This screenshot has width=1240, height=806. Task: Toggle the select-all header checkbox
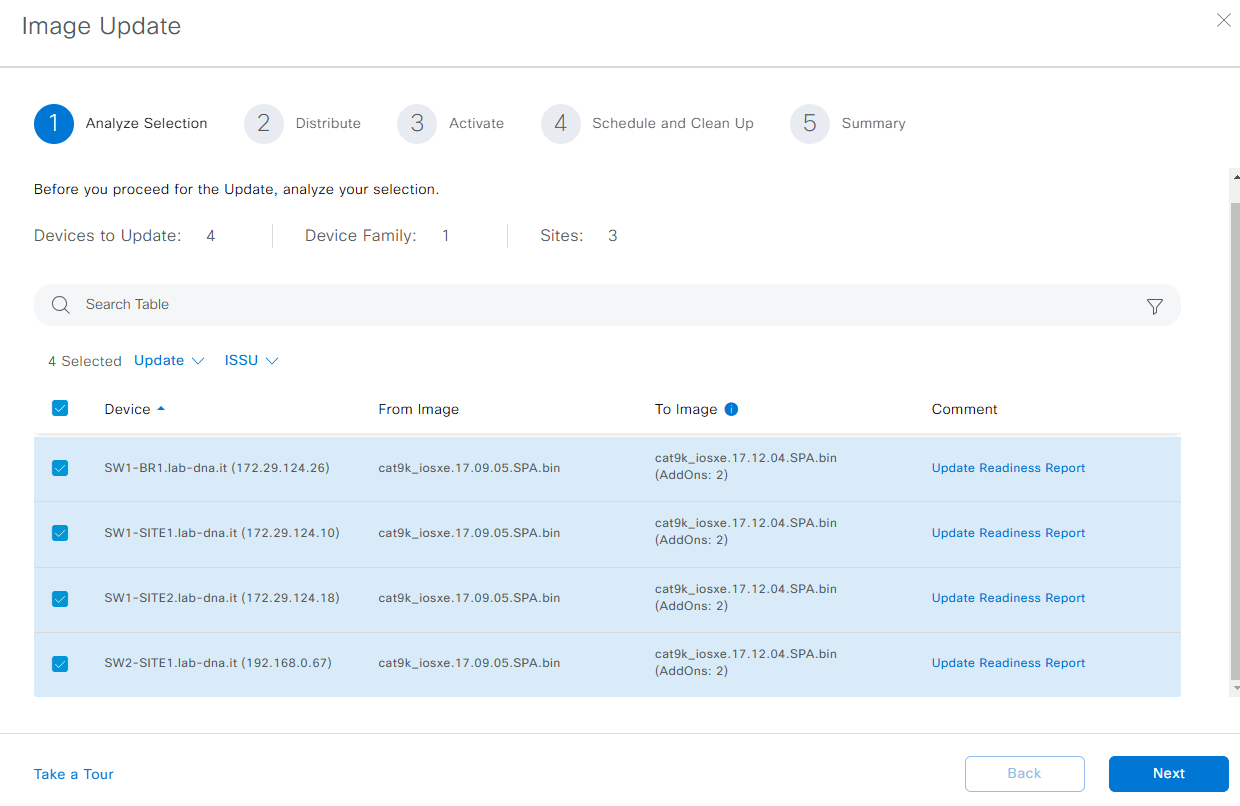coord(59,408)
